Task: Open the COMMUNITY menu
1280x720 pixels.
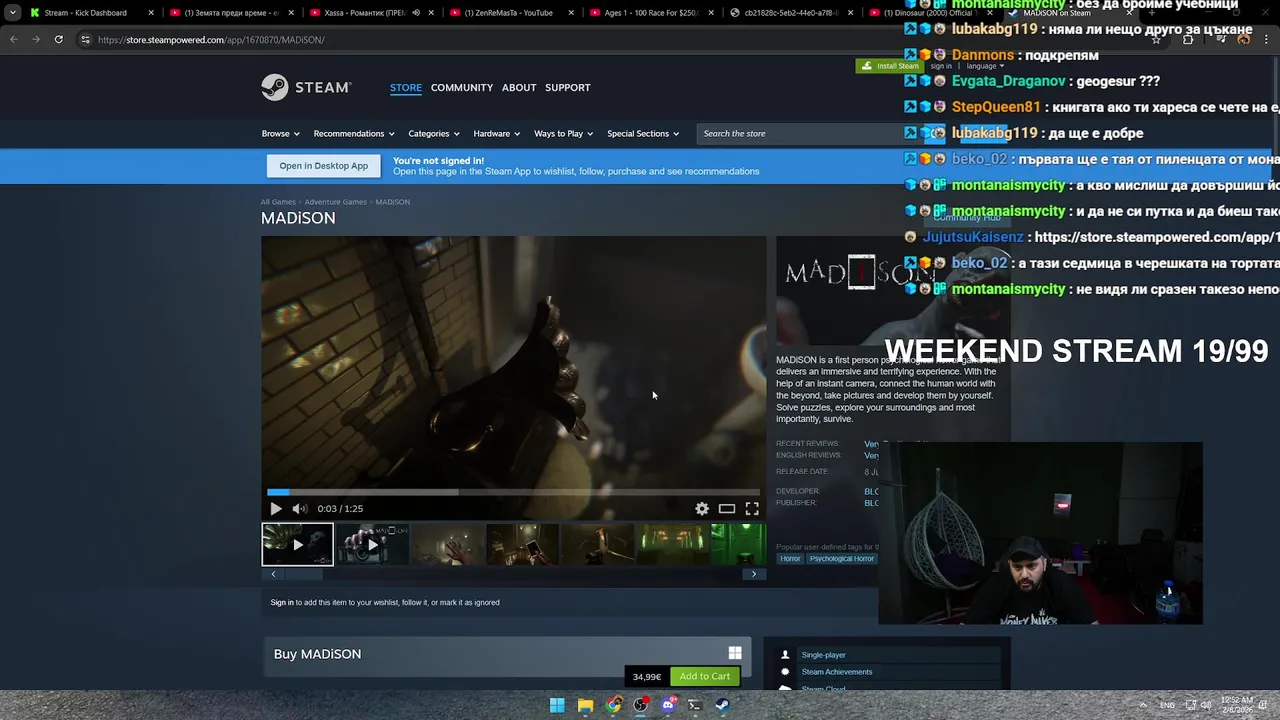Action: pos(462,87)
